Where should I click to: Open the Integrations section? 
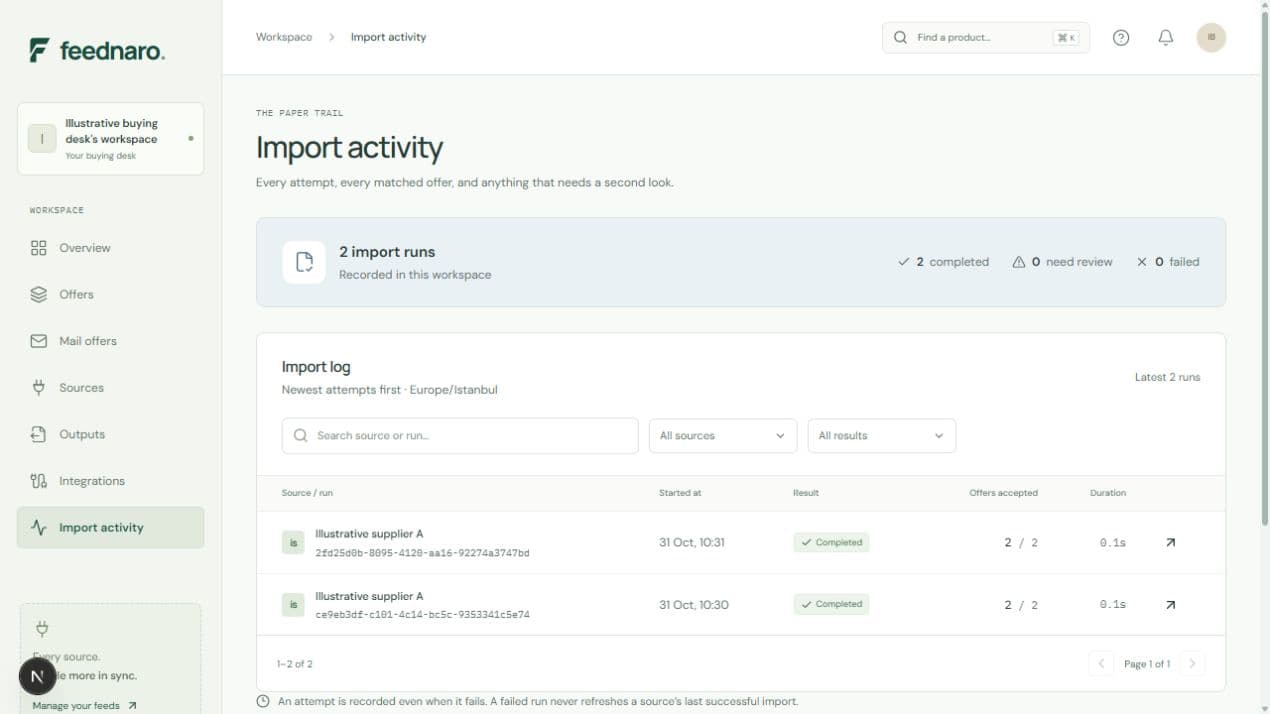(111, 481)
